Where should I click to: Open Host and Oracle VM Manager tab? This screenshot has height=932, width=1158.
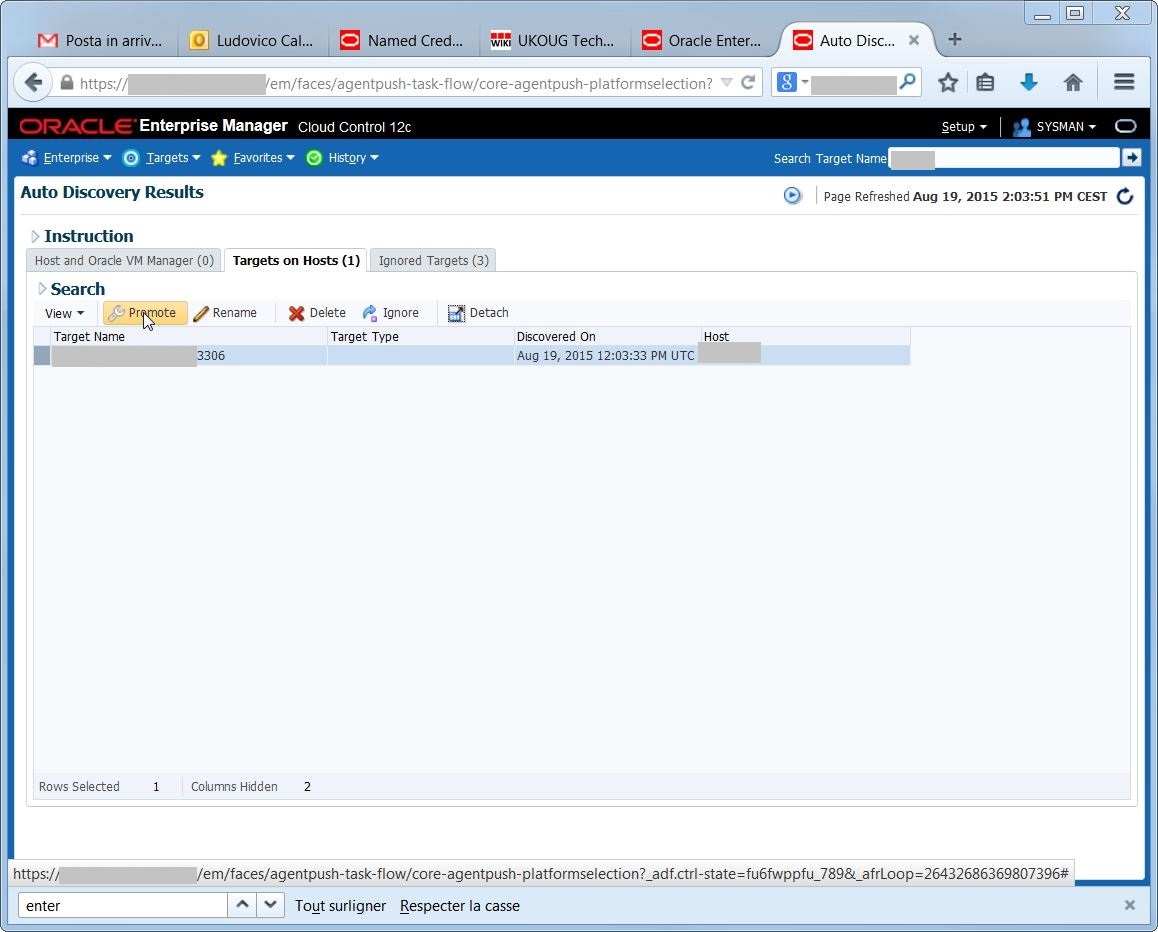pyautogui.click(x=124, y=260)
